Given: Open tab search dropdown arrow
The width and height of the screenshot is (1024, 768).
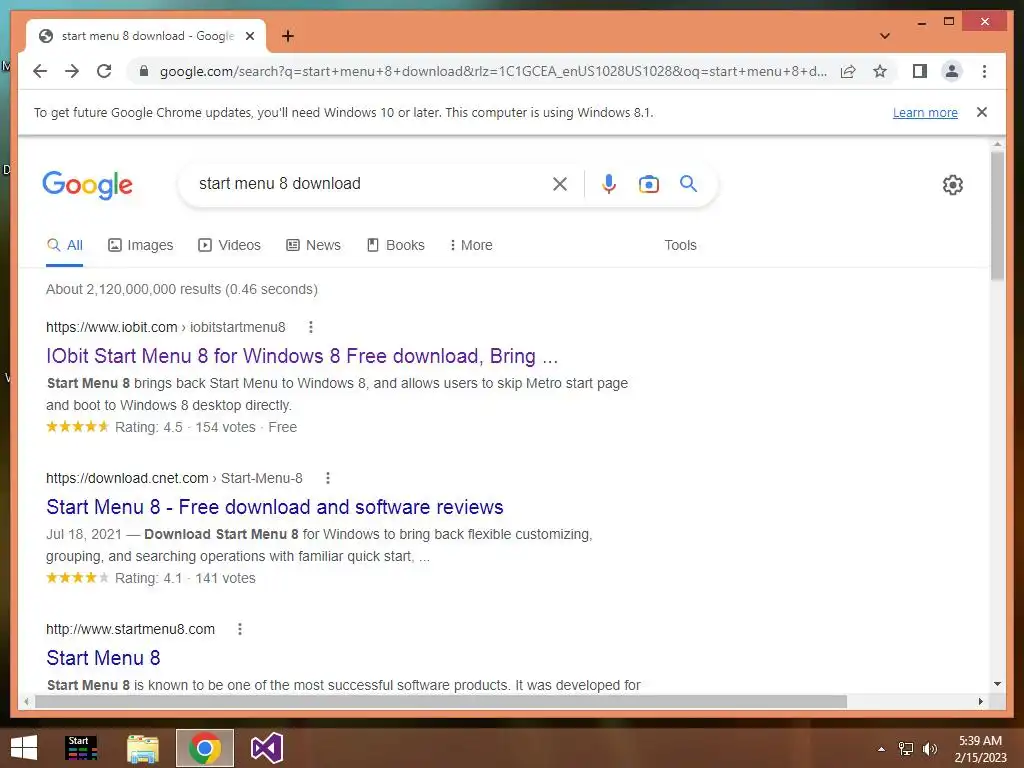Looking at the screenshot, I should click(884, 36).
